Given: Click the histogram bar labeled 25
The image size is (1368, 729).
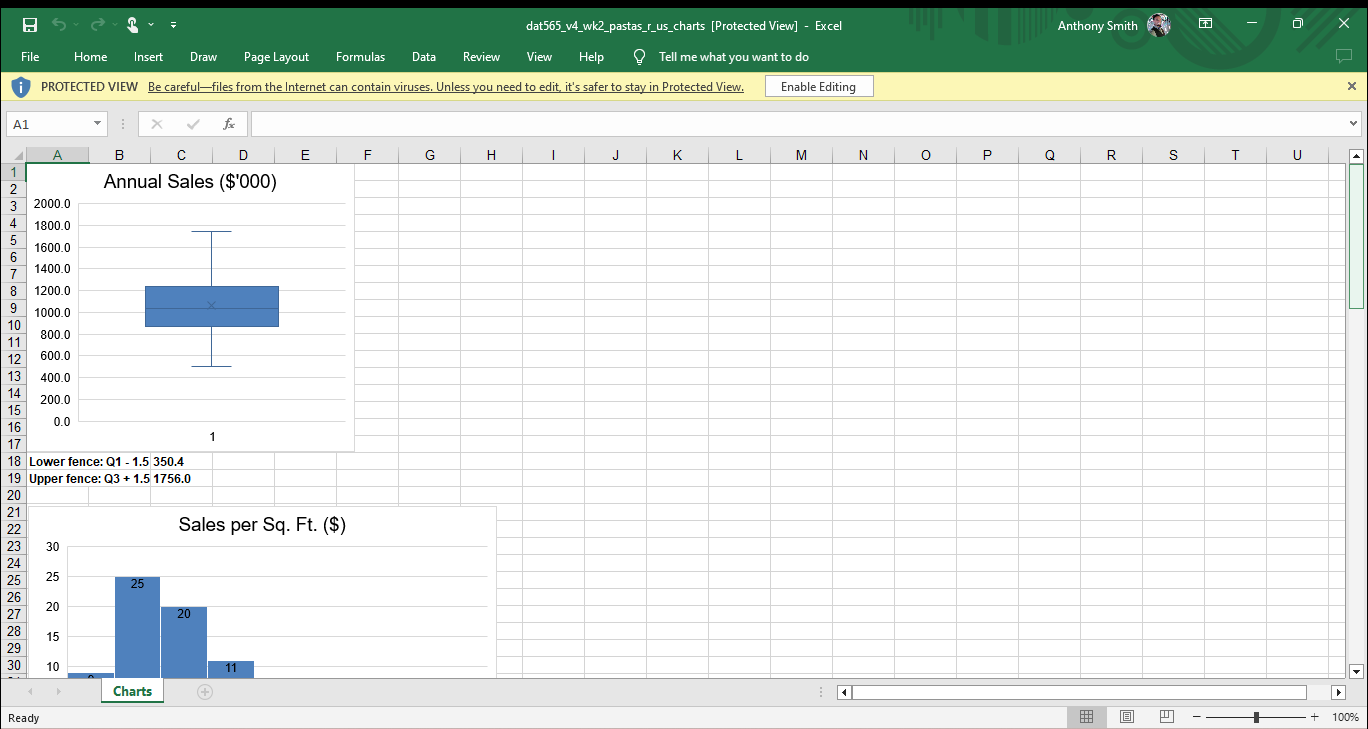Looking at the screenshot, I should [x=137, y=627].
